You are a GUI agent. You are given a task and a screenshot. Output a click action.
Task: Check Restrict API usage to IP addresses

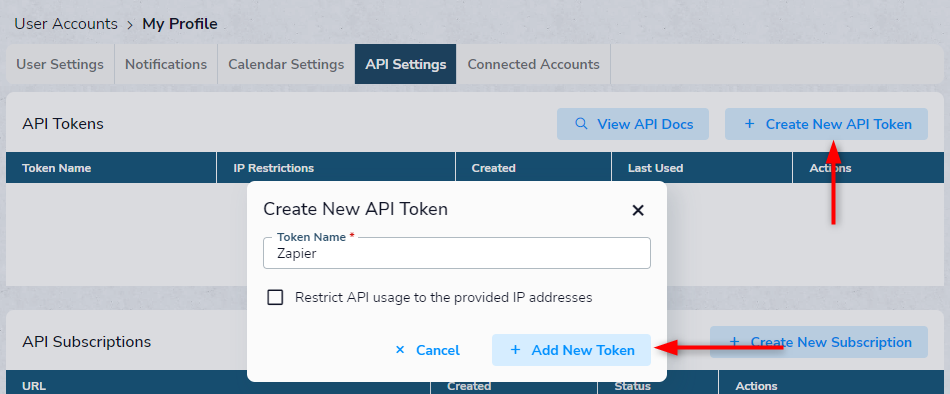[x=275, y=298]
